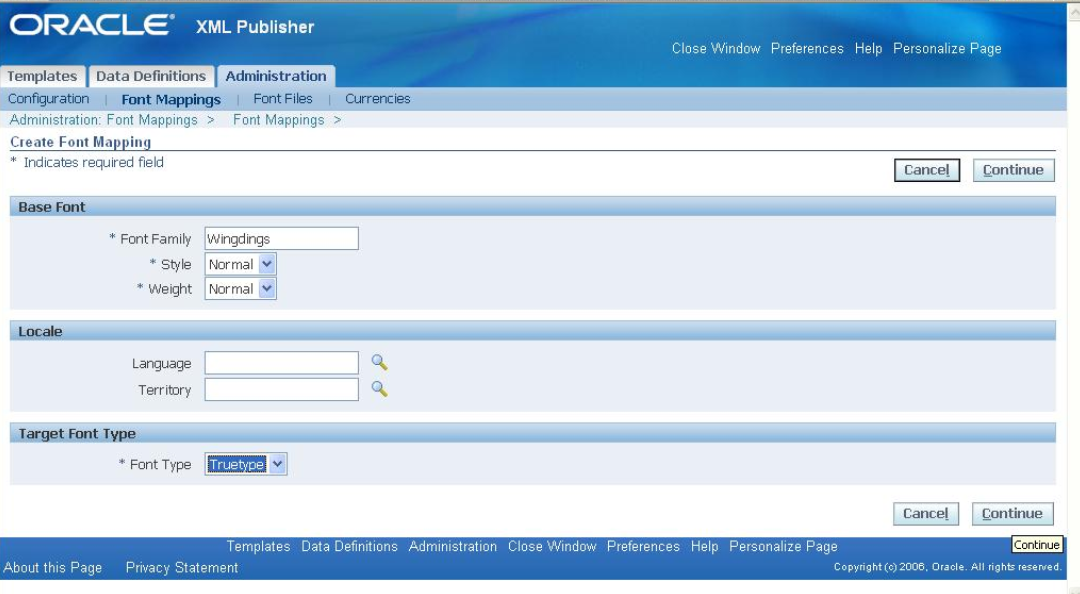Click the bottom Continue button

(x=1012, y=513)
